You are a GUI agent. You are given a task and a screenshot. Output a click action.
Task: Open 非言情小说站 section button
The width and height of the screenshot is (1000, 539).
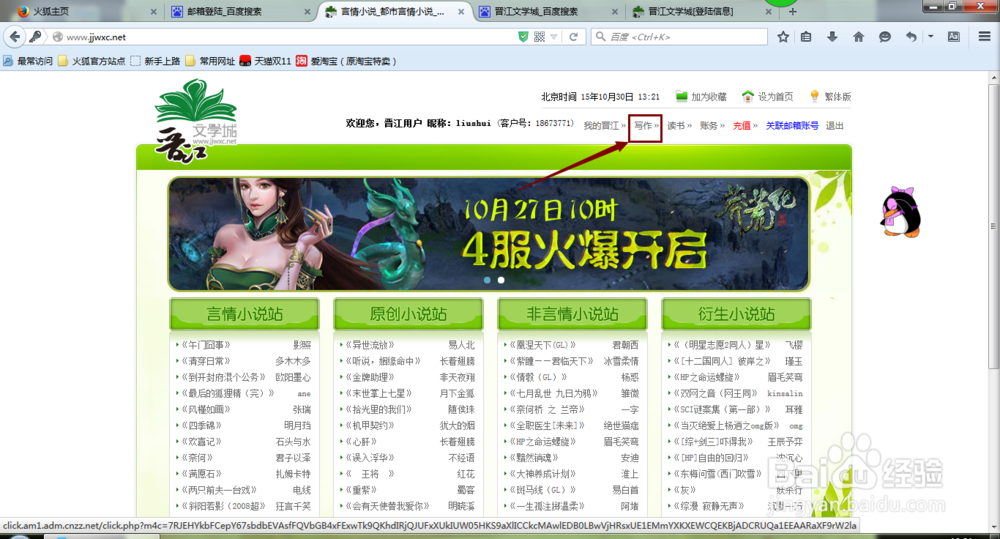[572, 314]
